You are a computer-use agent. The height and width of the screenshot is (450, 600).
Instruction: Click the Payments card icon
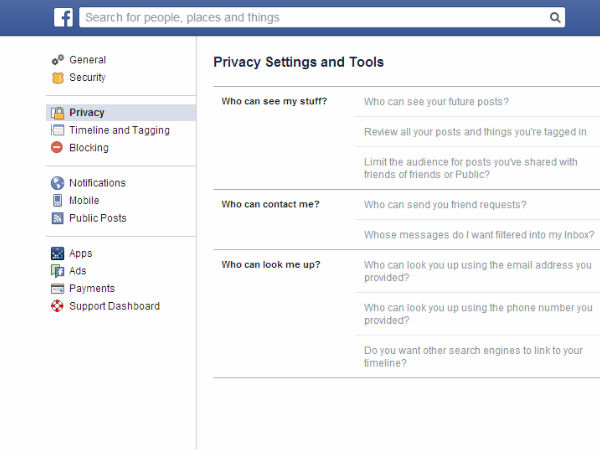[x=58, y=289]
